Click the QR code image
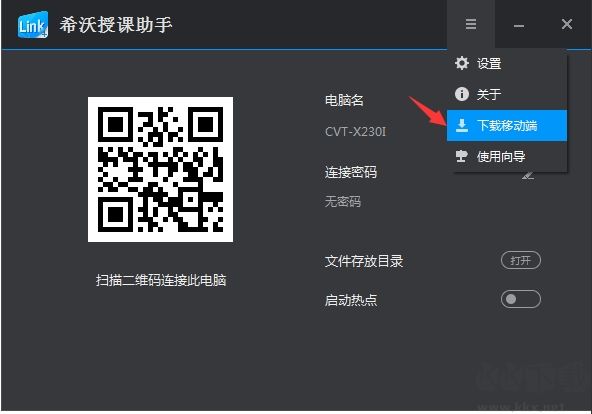This screenshot has height=414, width=592. point(160,169)
